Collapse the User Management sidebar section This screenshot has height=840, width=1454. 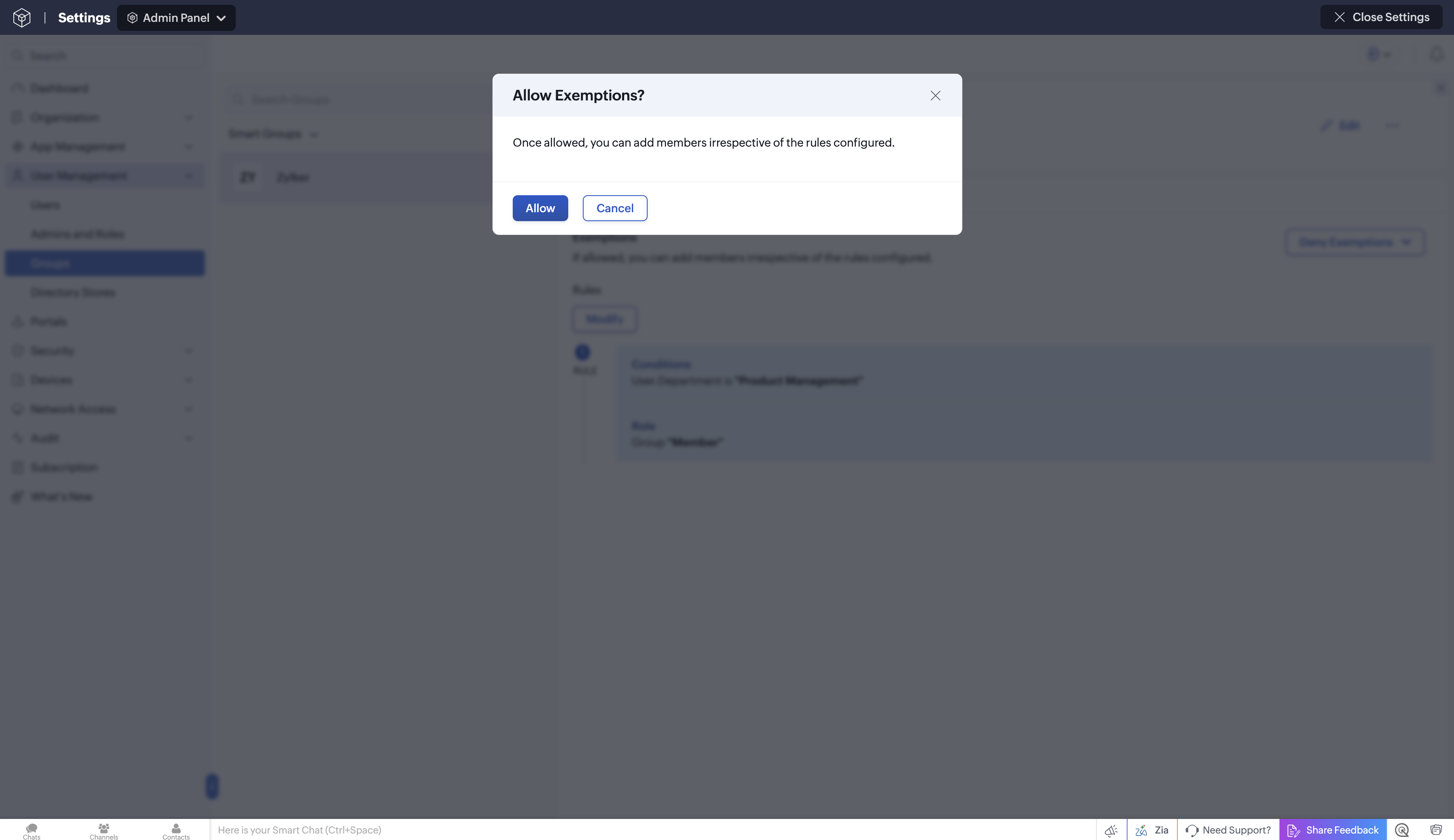pyautogui.click(x=105, y=176)
